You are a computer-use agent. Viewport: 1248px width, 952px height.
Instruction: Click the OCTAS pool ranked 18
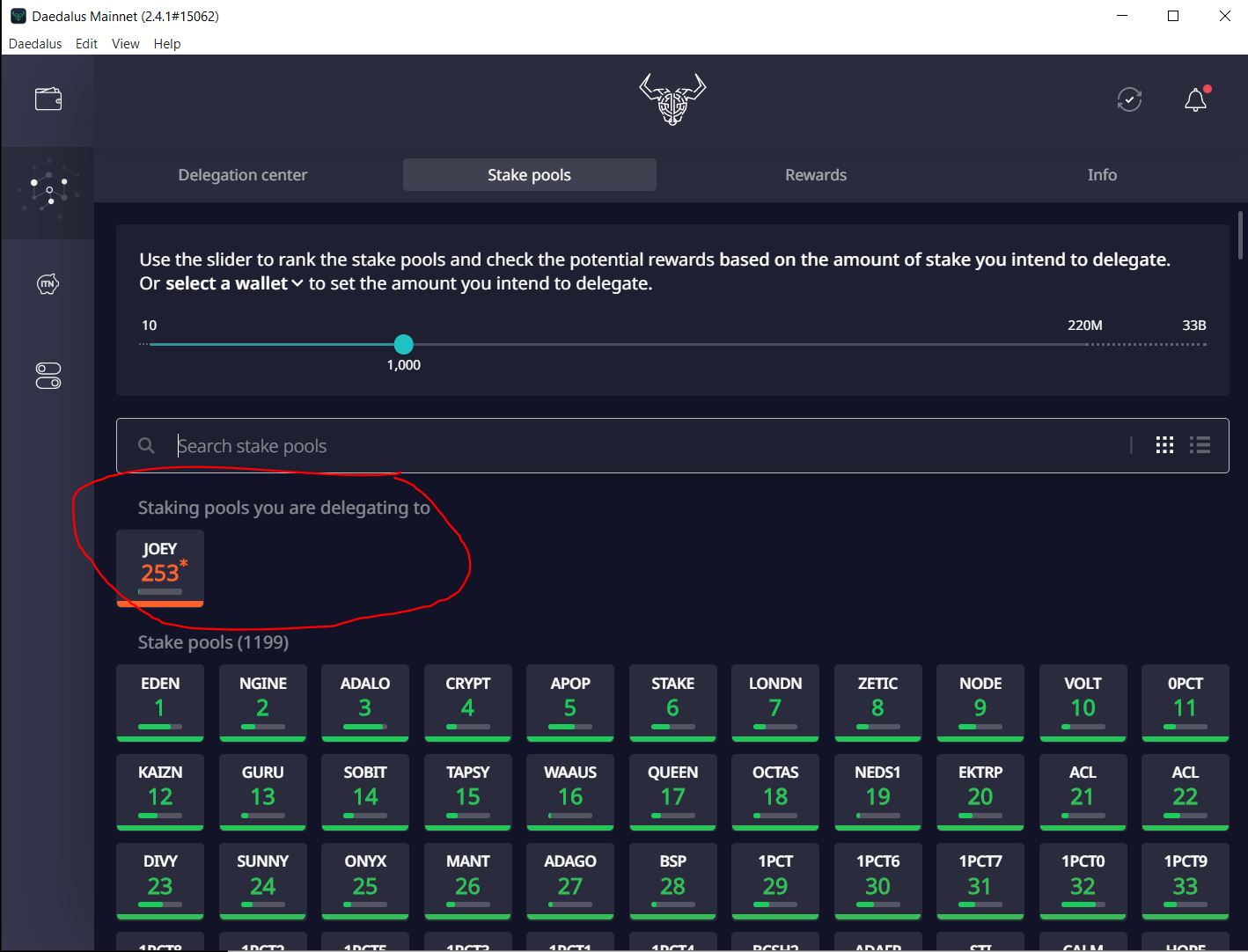(x=775, y=792)
